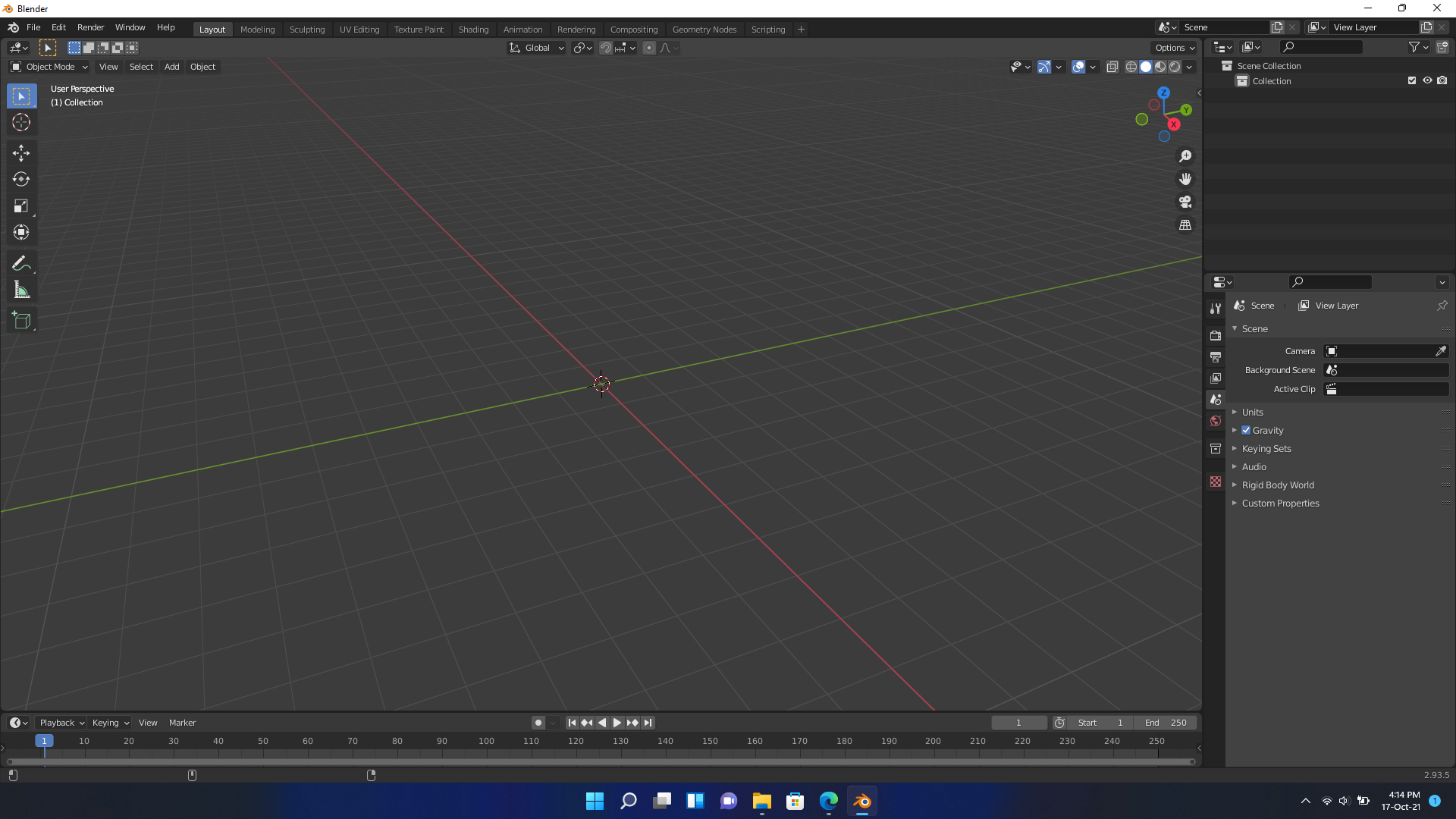Click the pin icon in properties header

tap(1442, 306)
